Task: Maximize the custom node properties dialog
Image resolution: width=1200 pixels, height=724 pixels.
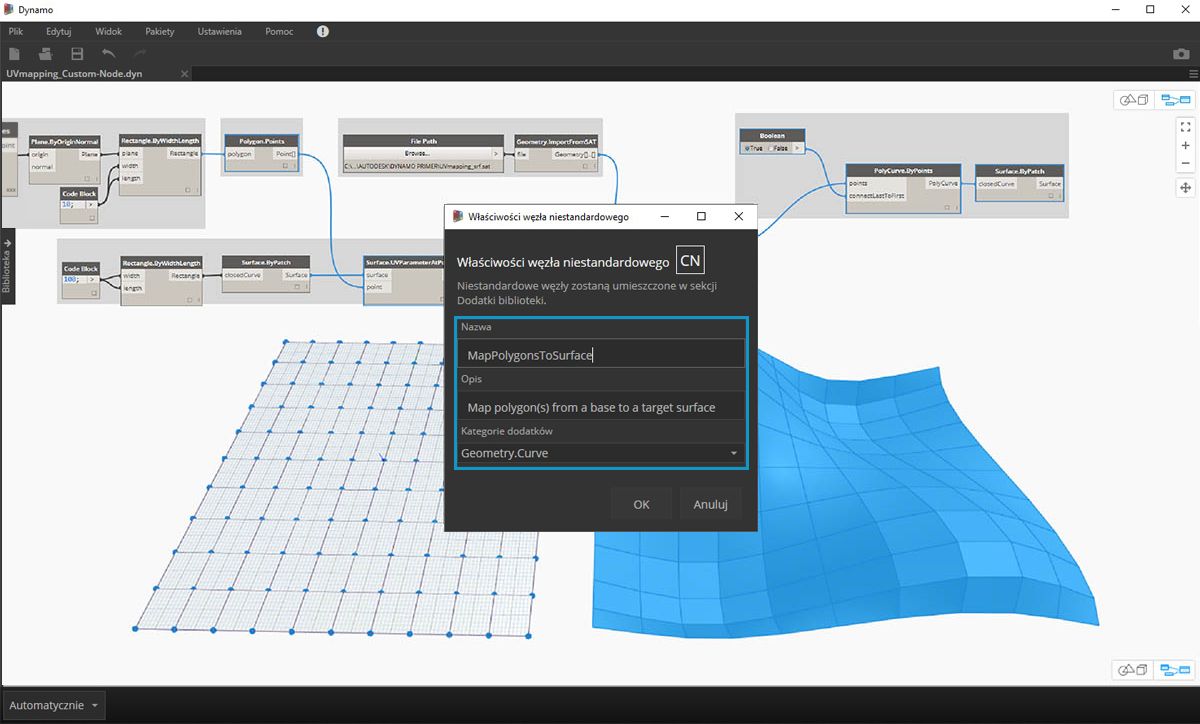Action: [x=701, y=216]
